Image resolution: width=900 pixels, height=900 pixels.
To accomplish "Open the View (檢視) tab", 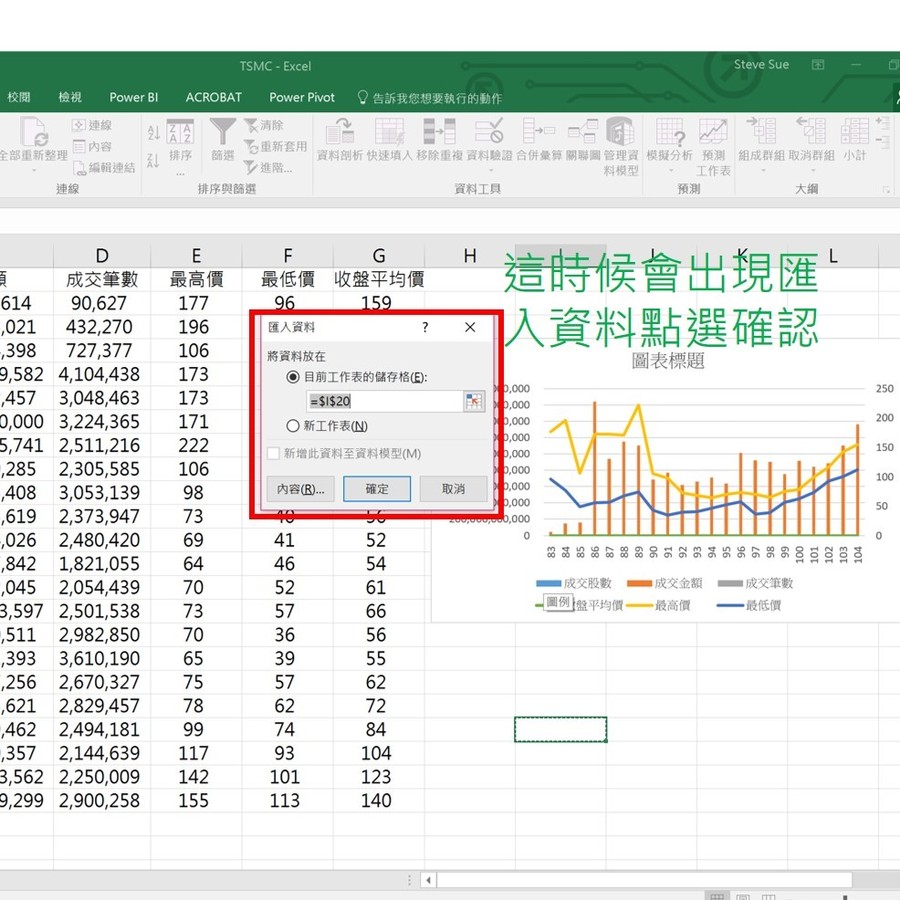I will (x=70, y=97).
